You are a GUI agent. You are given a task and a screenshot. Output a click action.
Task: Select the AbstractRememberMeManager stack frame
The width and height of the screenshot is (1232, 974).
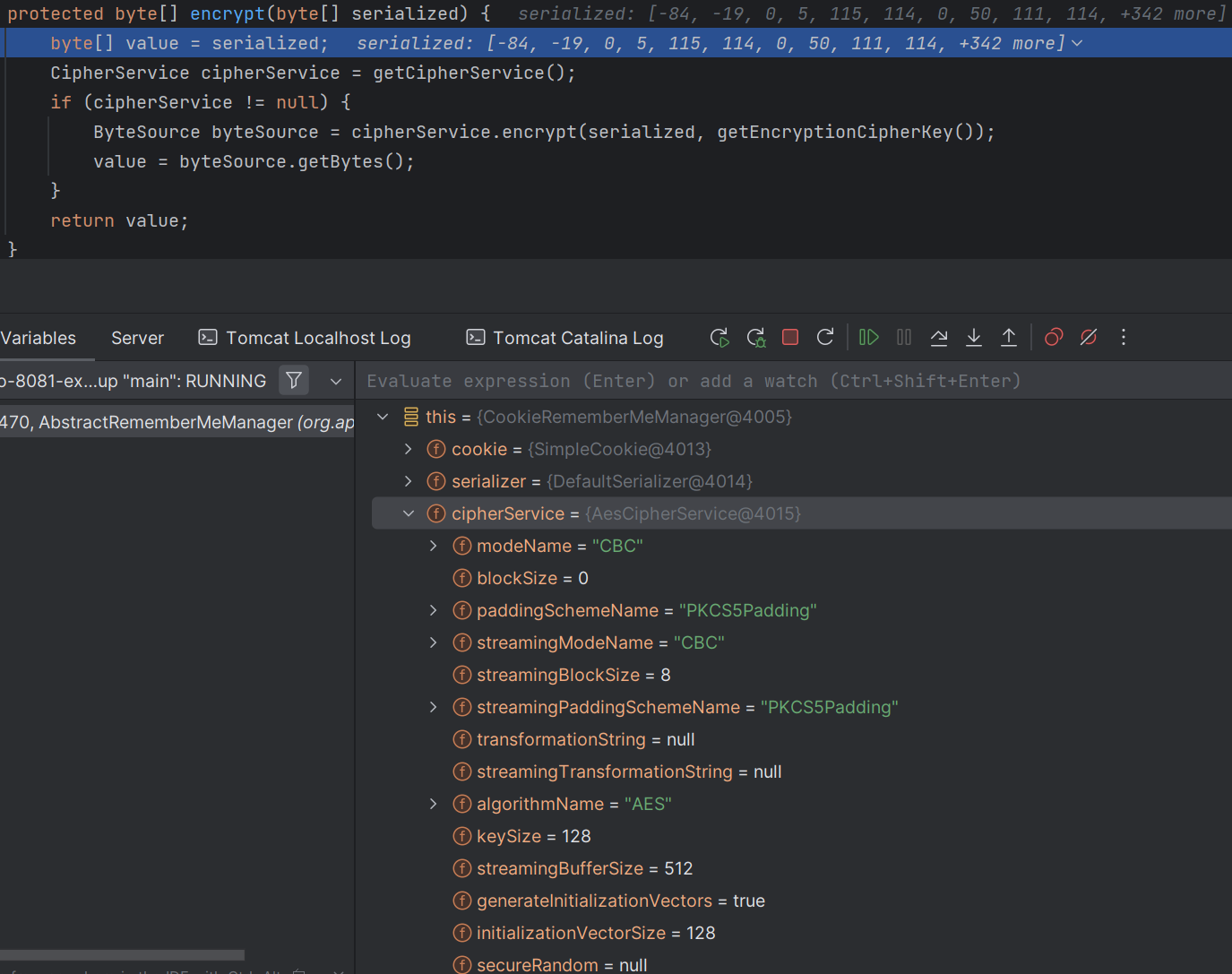click(x=177, y=422)
